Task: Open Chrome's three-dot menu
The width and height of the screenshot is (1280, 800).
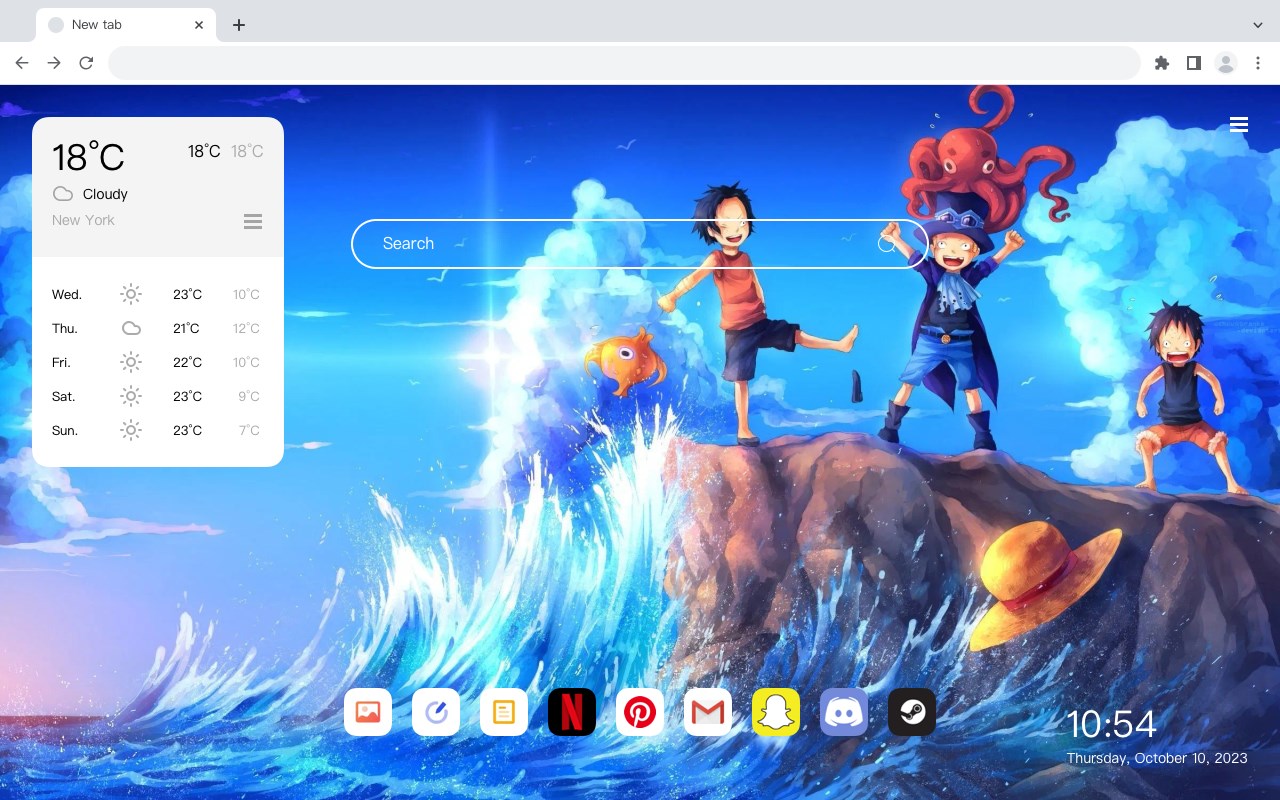Action: (x=1258, y=63)
